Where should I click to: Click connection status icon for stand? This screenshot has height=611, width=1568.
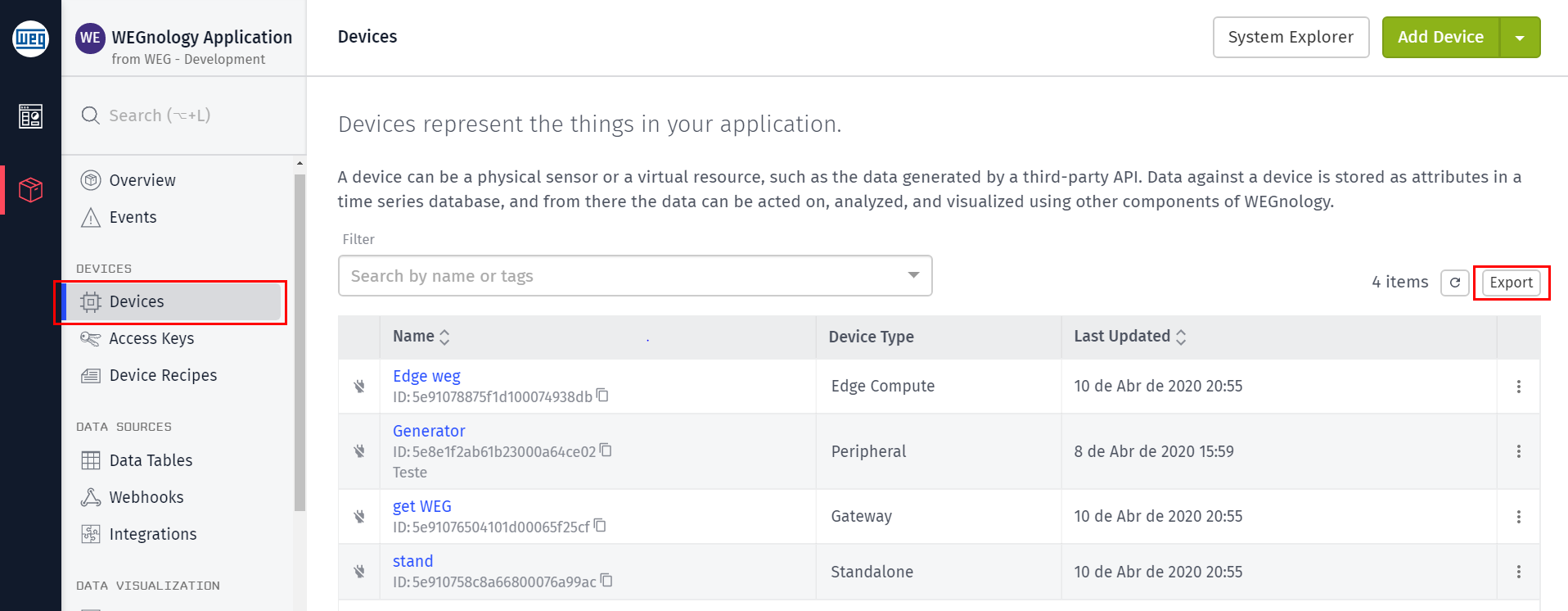click(x=359, y=571)
